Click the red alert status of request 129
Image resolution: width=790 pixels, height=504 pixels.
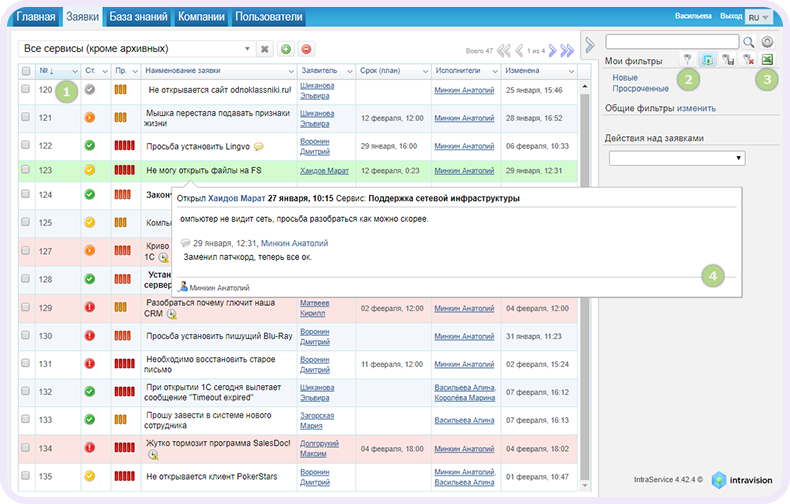point(90,307)
